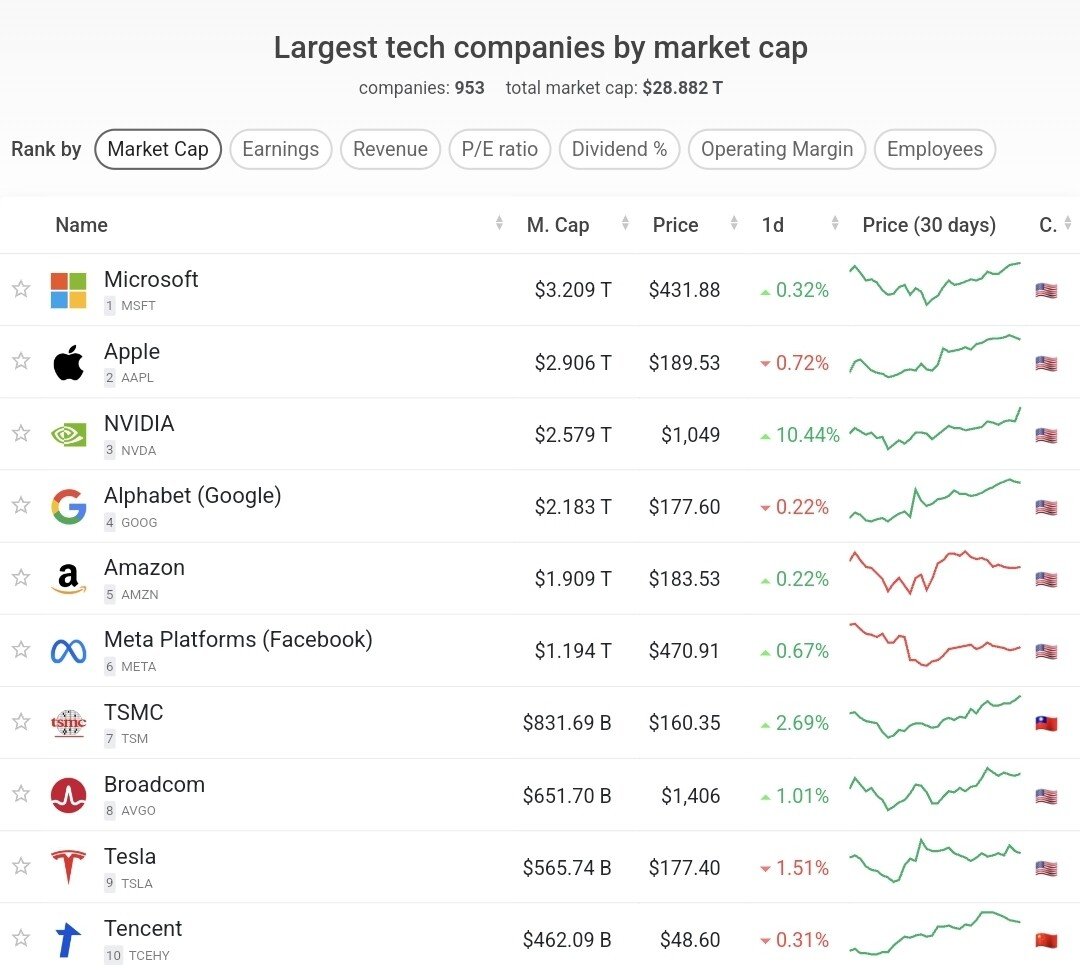This screenshot has width=1080, height=970.
Task: Select the Operating Margin rank button
Action: point(776,149)
